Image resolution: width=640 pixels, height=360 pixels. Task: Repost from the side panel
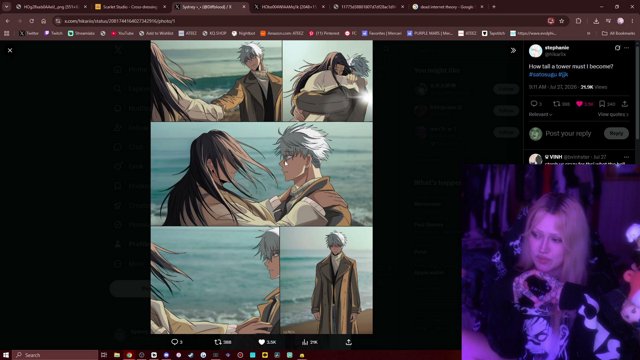(556, 104)
